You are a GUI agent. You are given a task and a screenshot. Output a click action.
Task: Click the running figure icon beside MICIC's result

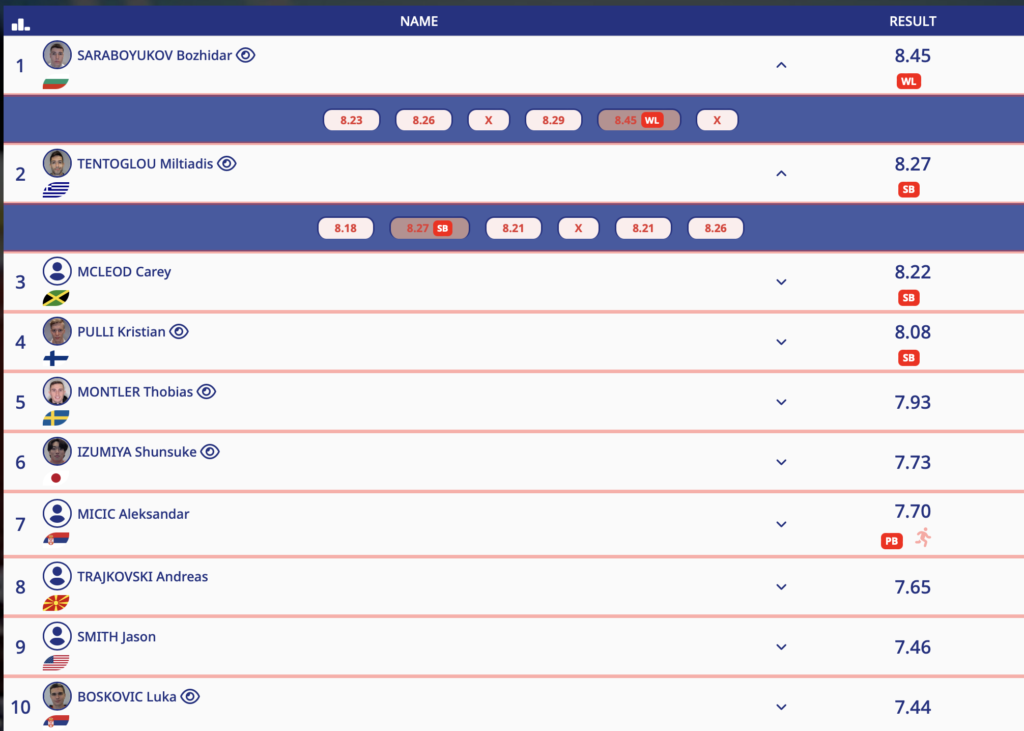click(x=923, y=538)
